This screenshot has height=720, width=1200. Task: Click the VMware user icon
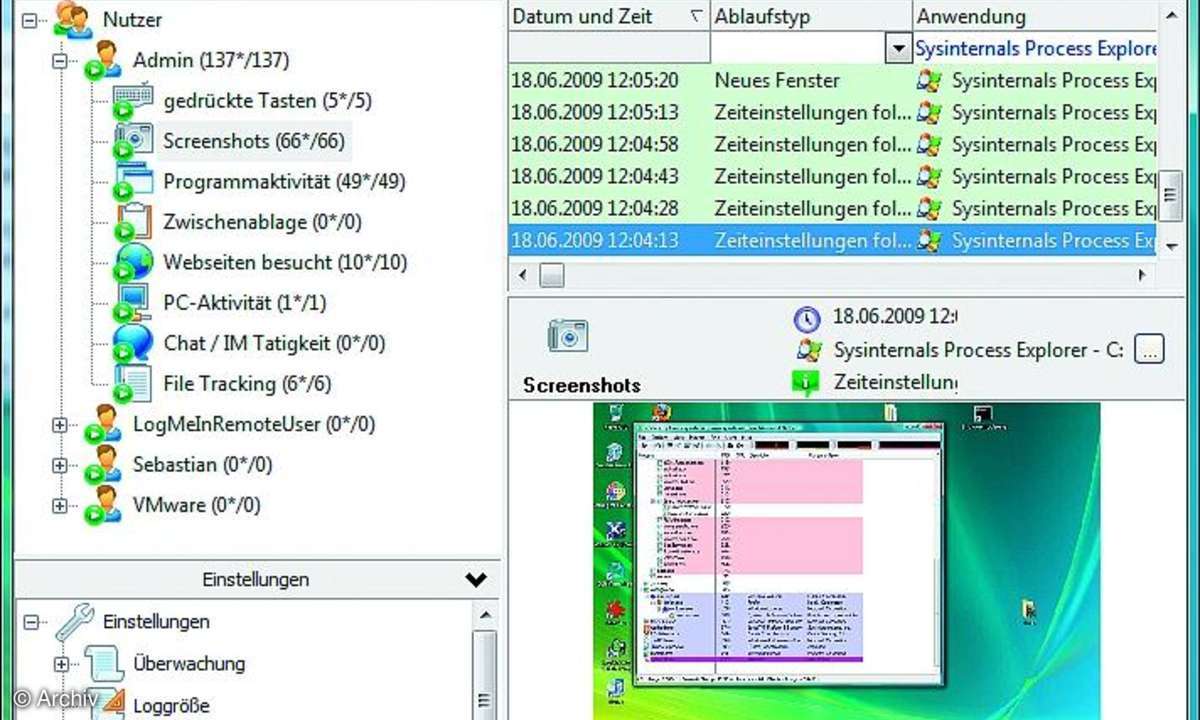pos(104,505)
